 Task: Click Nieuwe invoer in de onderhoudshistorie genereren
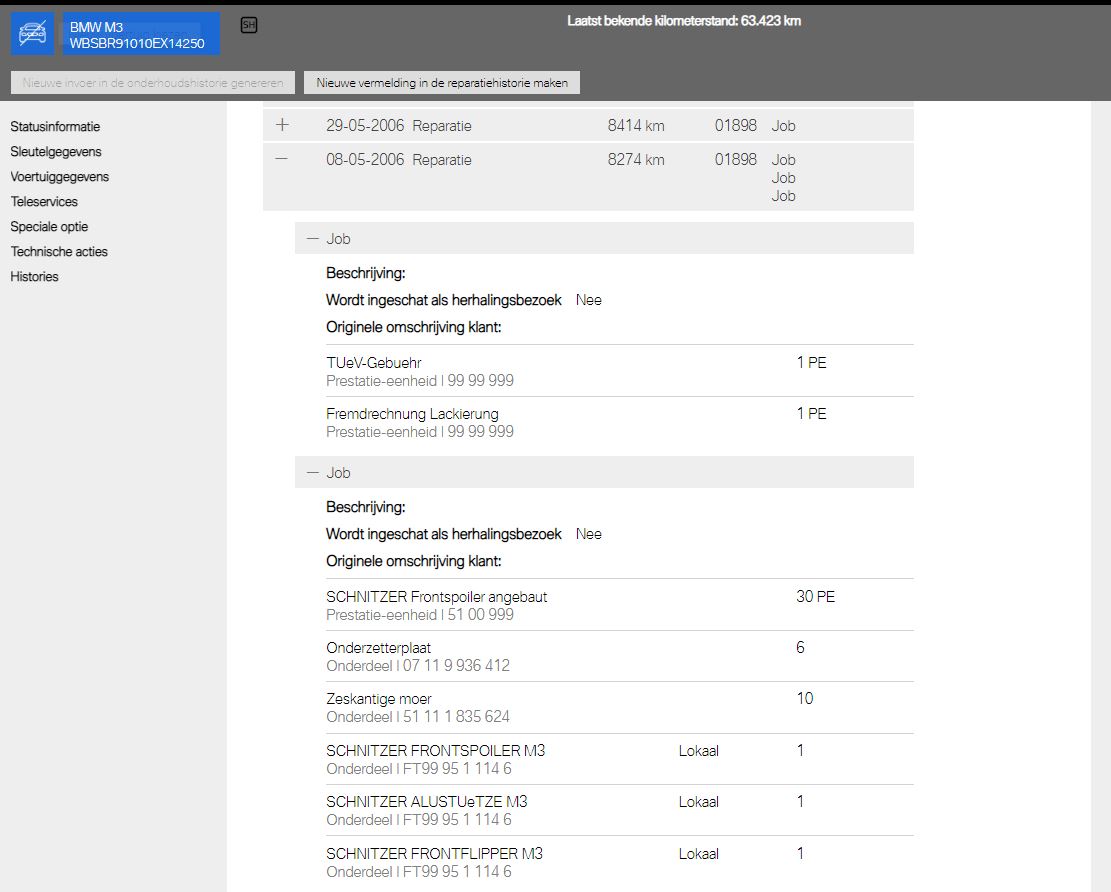152,82
